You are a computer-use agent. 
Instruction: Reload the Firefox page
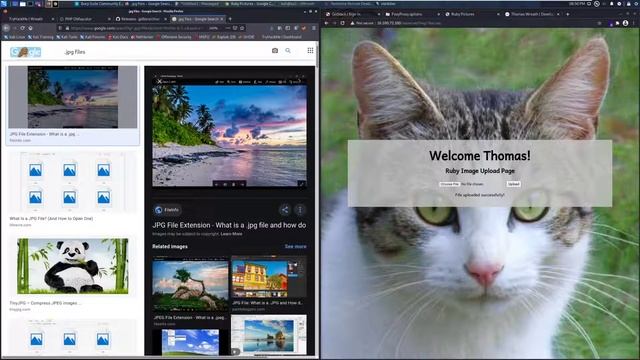[22, 28]
